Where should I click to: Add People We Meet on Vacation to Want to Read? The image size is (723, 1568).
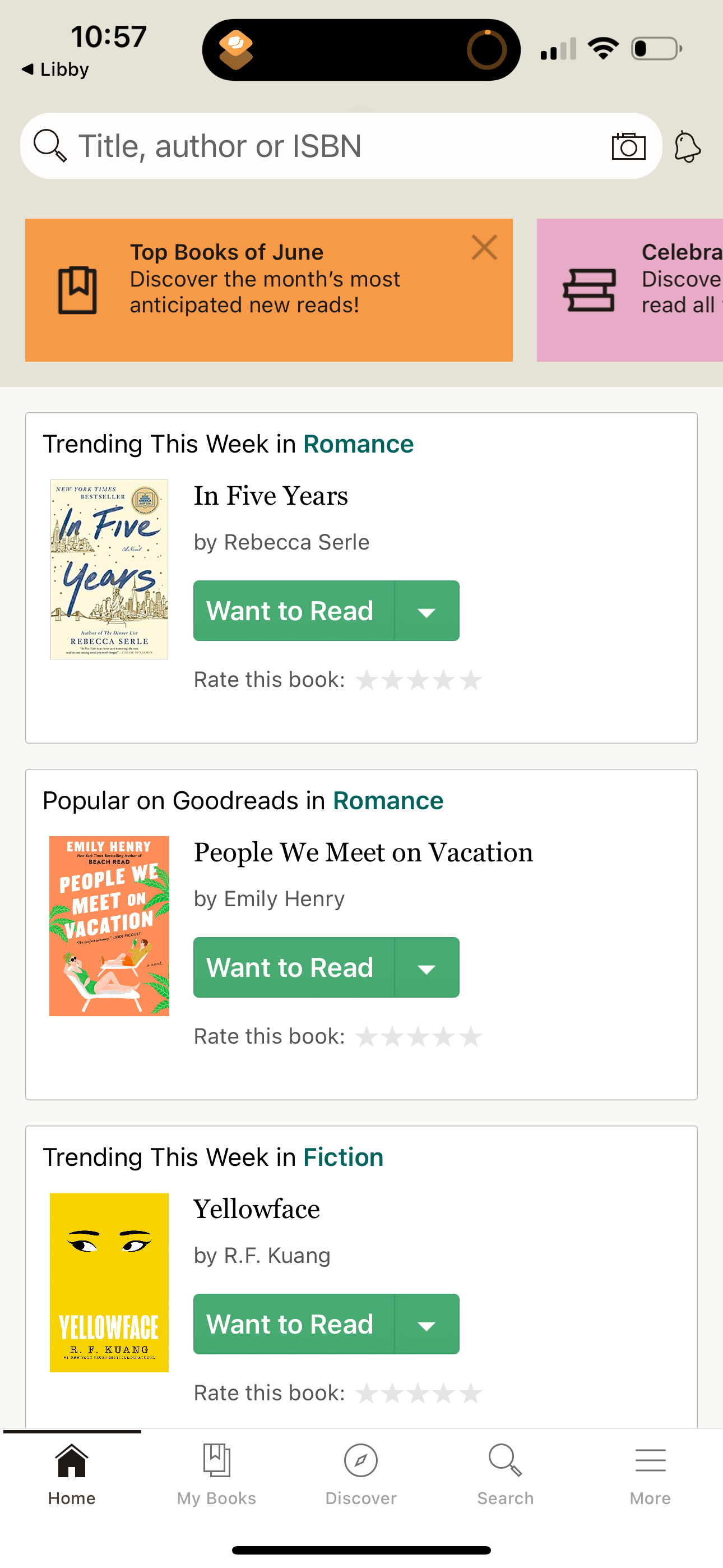click(290, 967)
